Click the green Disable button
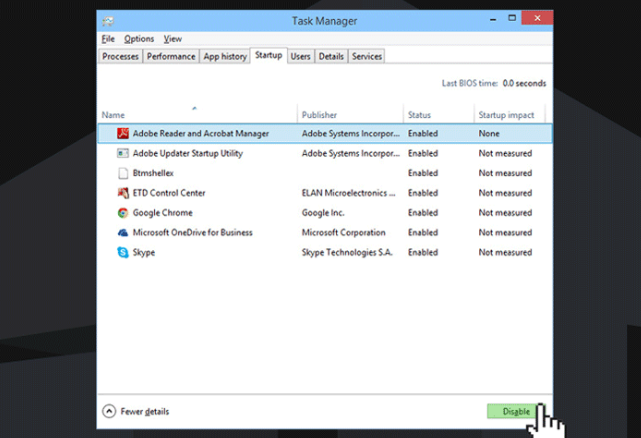Viewport: 641px width, 438px height. point(516,411)
